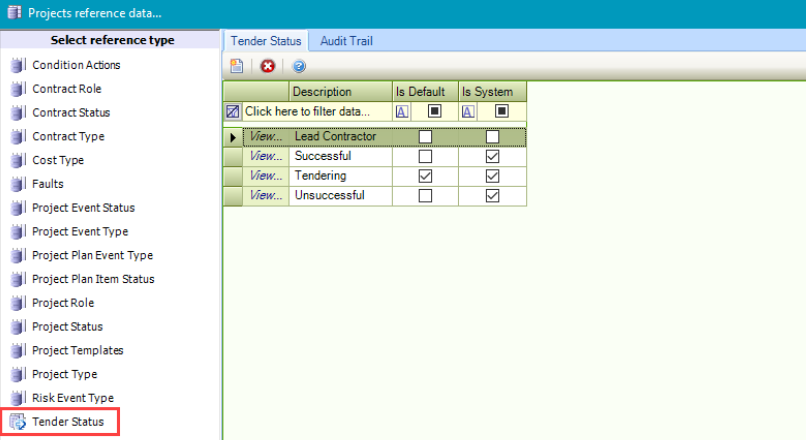
Task: Click the Is System filter operator icon
Action: click(x=468, y=111)
